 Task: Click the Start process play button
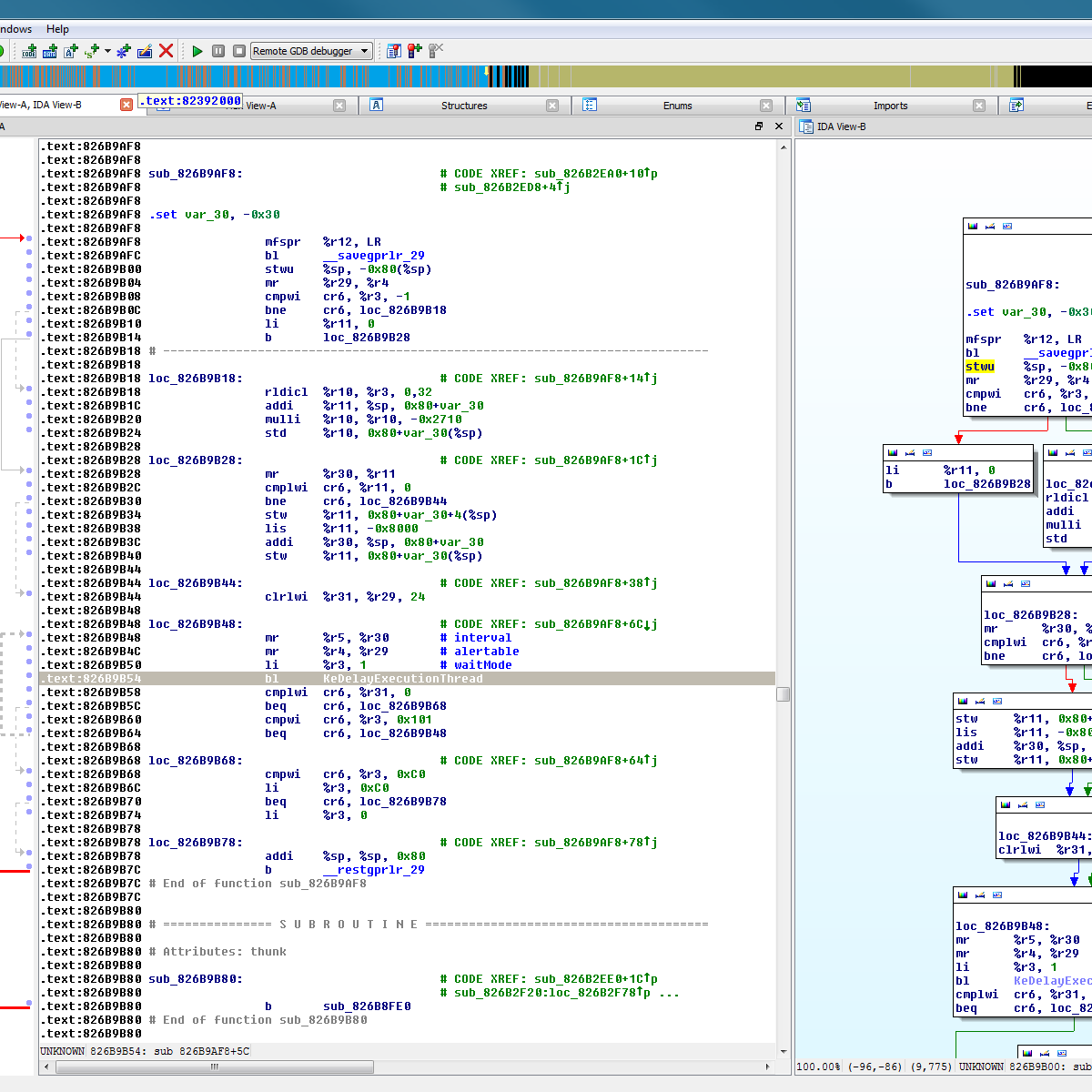pyautogui.click(x=197, y=51)
